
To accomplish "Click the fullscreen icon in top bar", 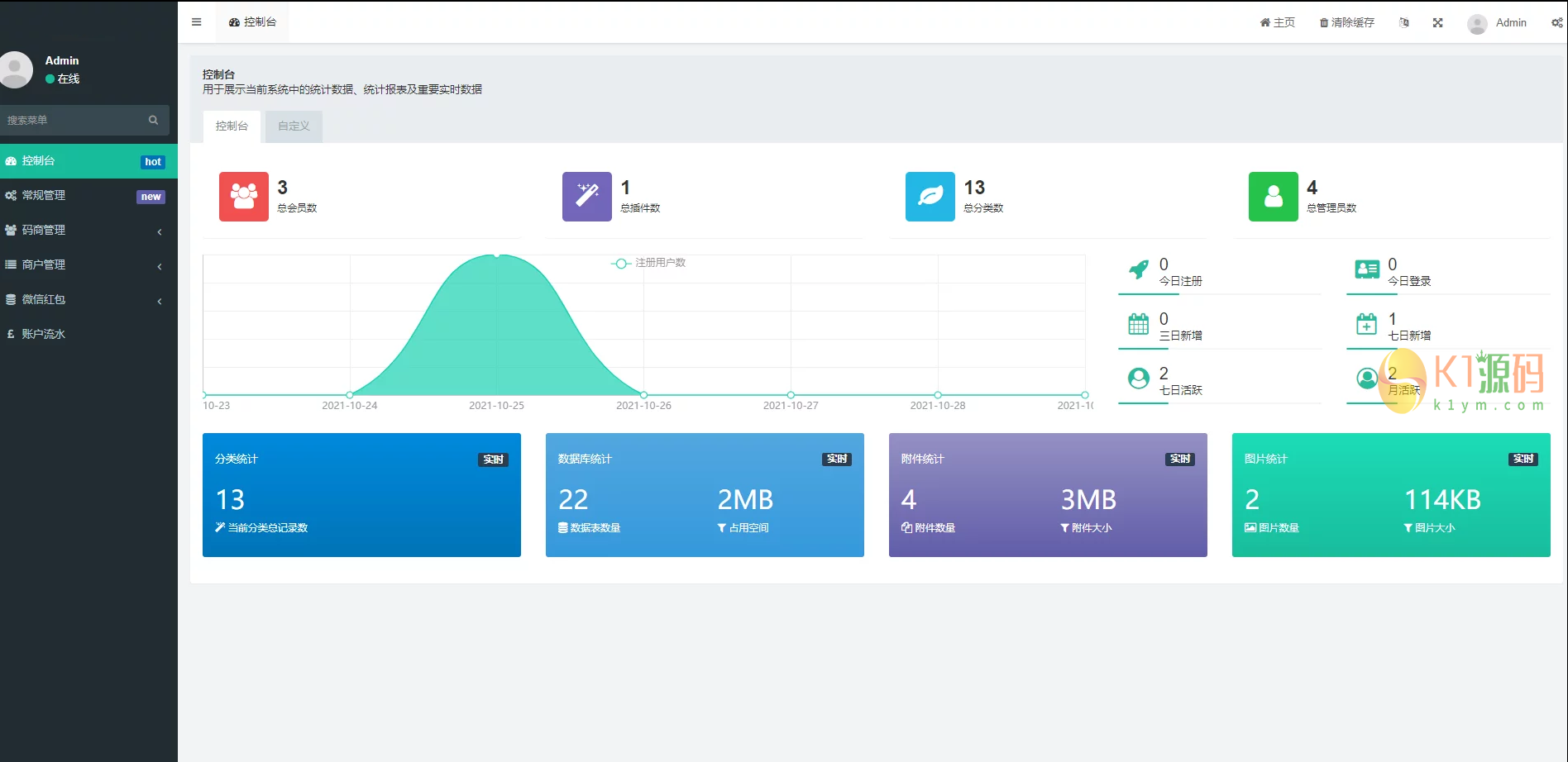I will pyautogui.click(x=1437, y=23).
